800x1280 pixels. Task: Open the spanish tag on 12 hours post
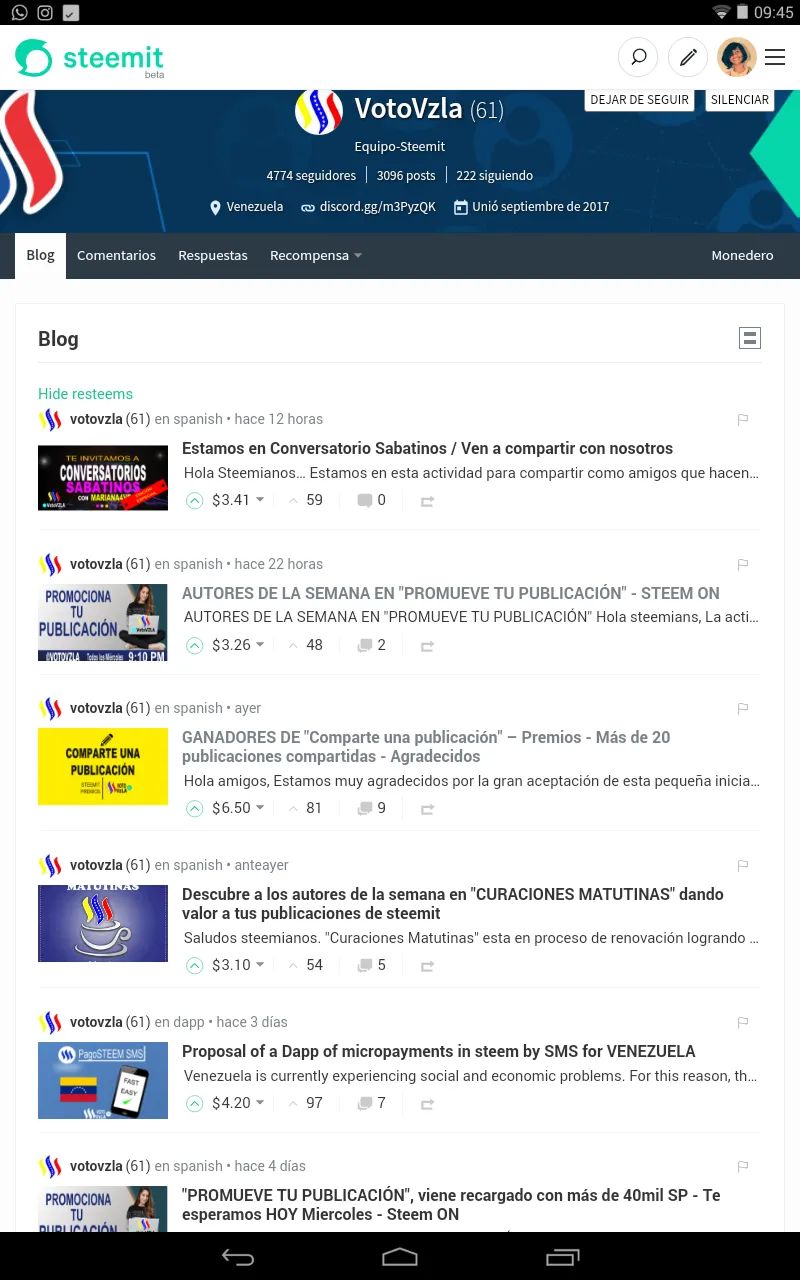tap(198, 419)
